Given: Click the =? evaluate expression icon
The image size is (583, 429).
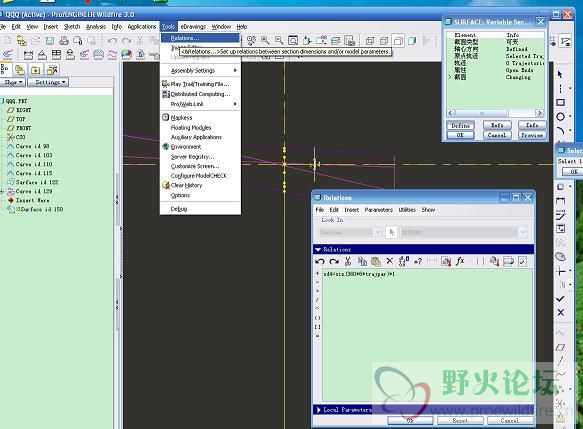Looking at the screenshot, I should 418,261.
